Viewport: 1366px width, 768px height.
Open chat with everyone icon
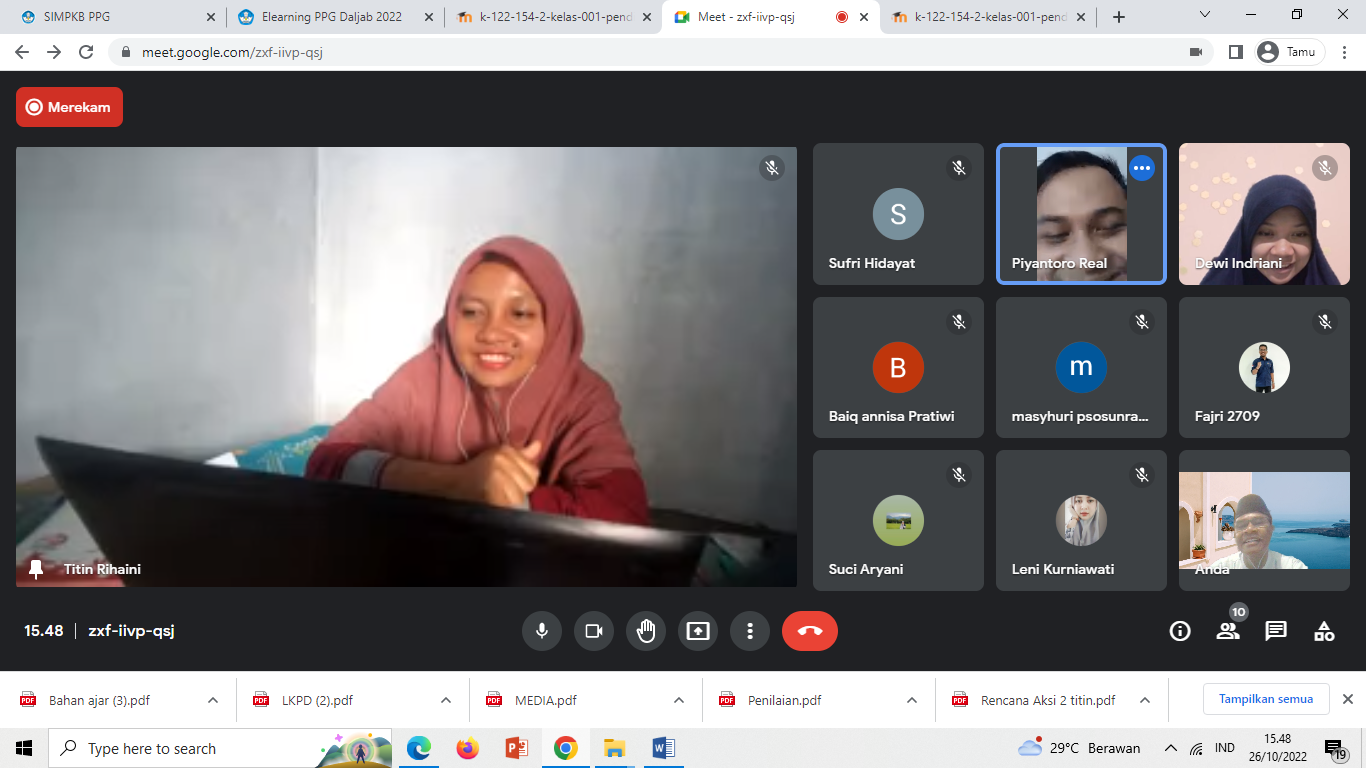pos(1276,631)
